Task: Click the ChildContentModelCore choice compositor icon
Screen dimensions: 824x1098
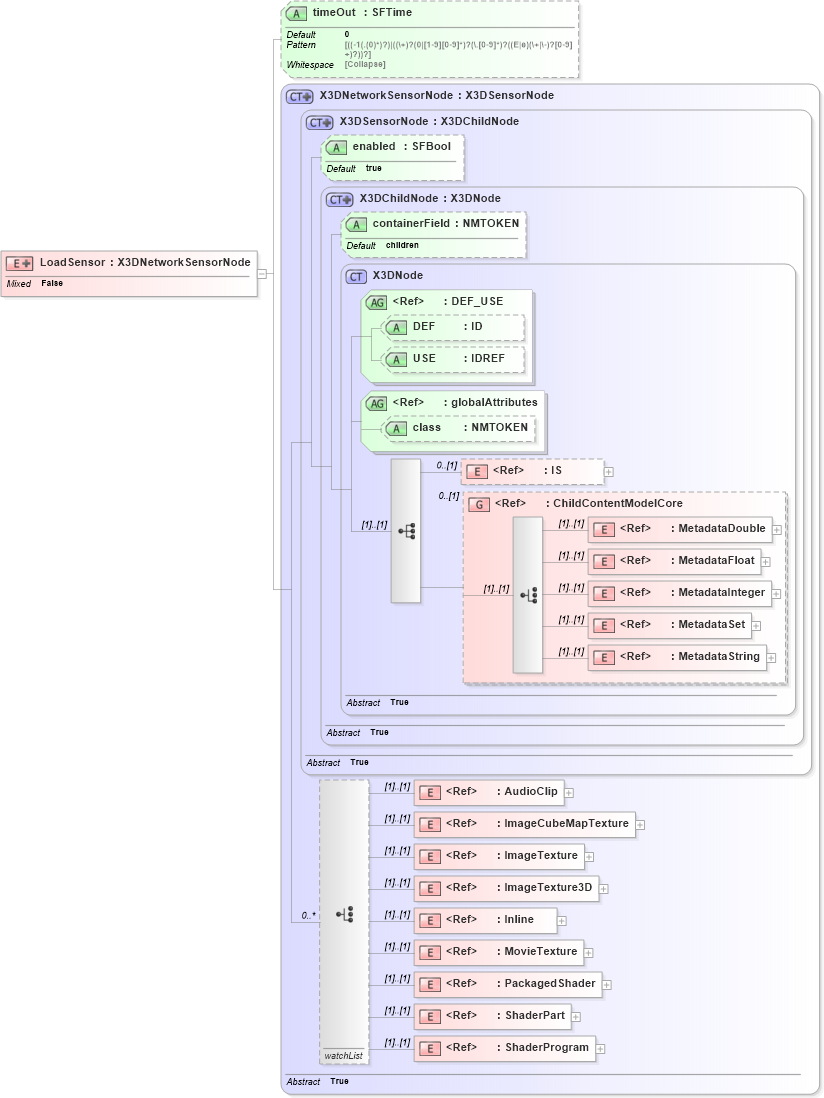Action: [x=528, y=595]
